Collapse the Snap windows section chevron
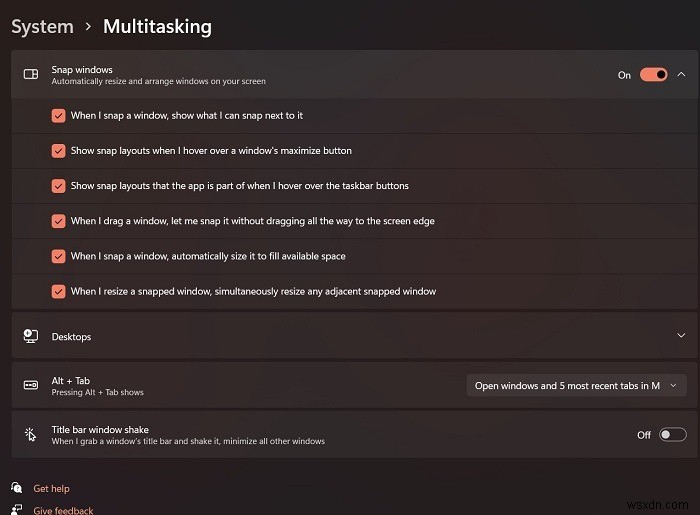The width and height of the screenshot is (700, 515). pos(681,74)
